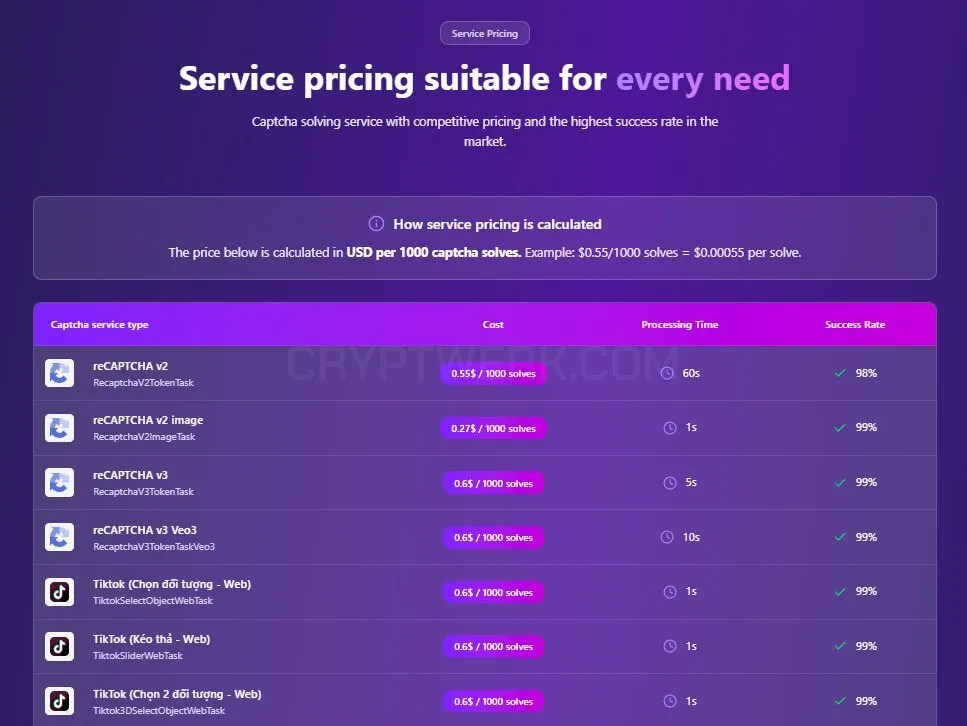Click the reCAPTCHA v3 row logo icon
This screenshot has width=967, height=726.
click(59, 482)
